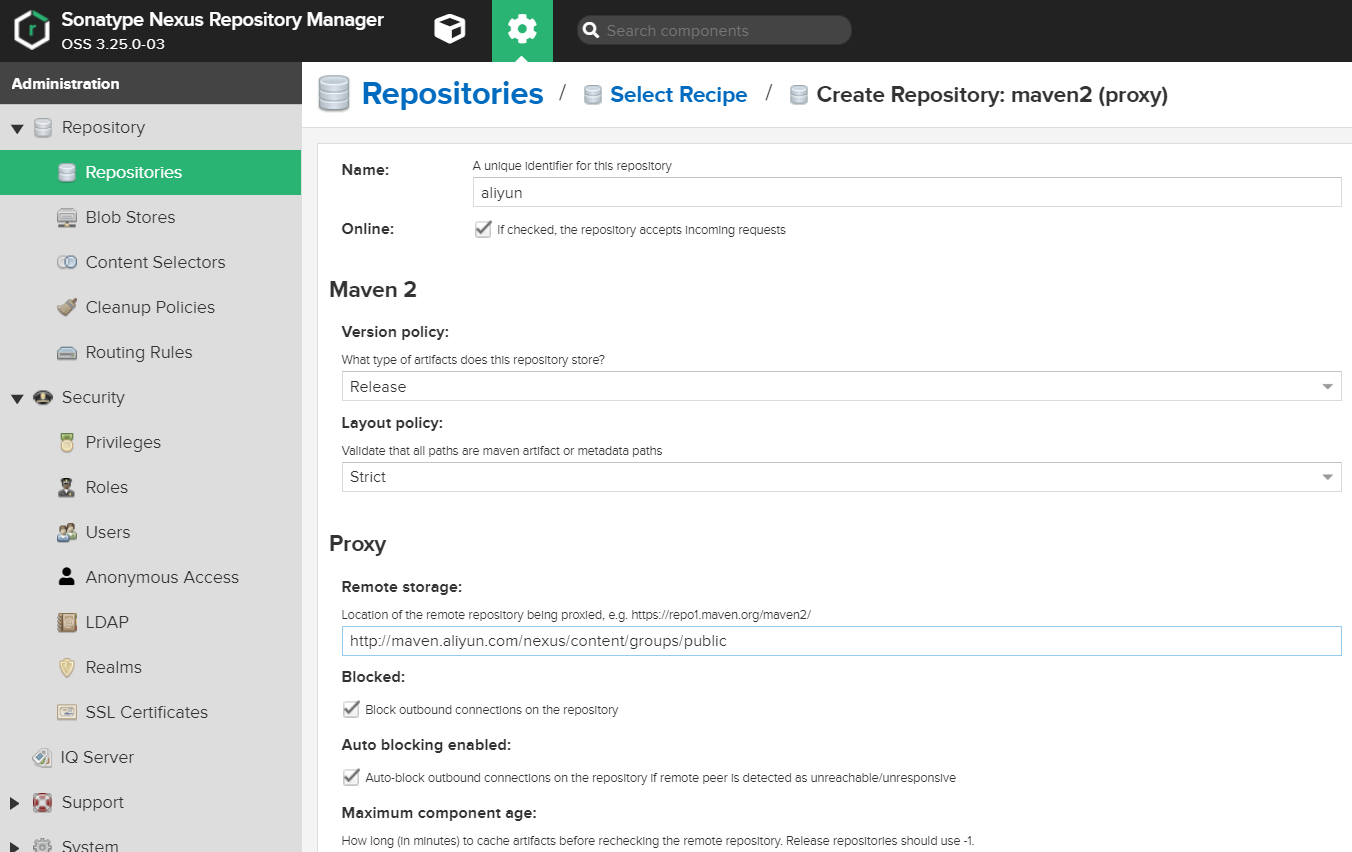Click the Realms shield icon
This screenshot has height=852, width=1352.
pyautogui.click(x=67, y=668)
